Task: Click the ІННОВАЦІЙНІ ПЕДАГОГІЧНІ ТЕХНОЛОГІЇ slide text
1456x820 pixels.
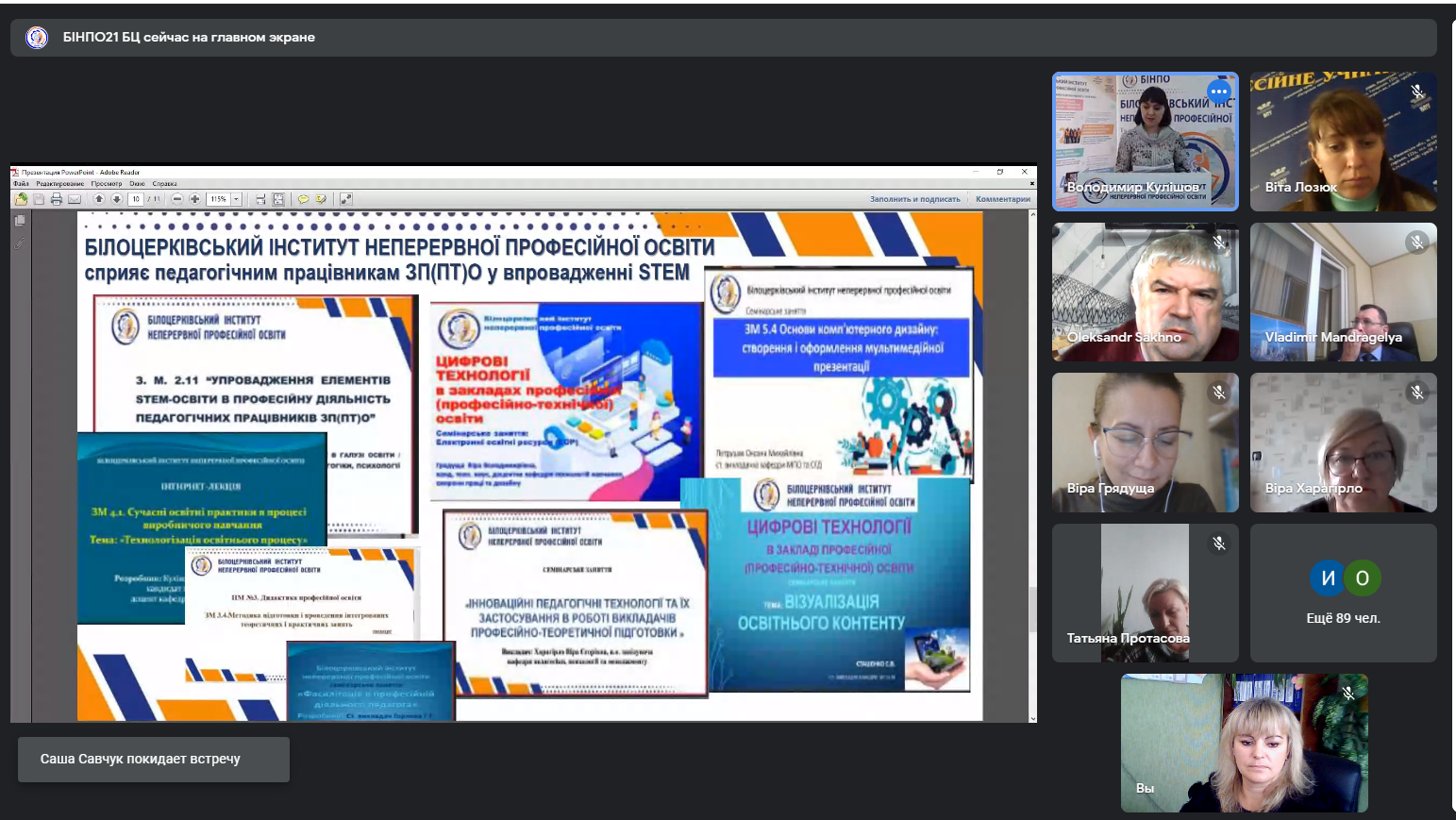Action: [x=577, y=617]
